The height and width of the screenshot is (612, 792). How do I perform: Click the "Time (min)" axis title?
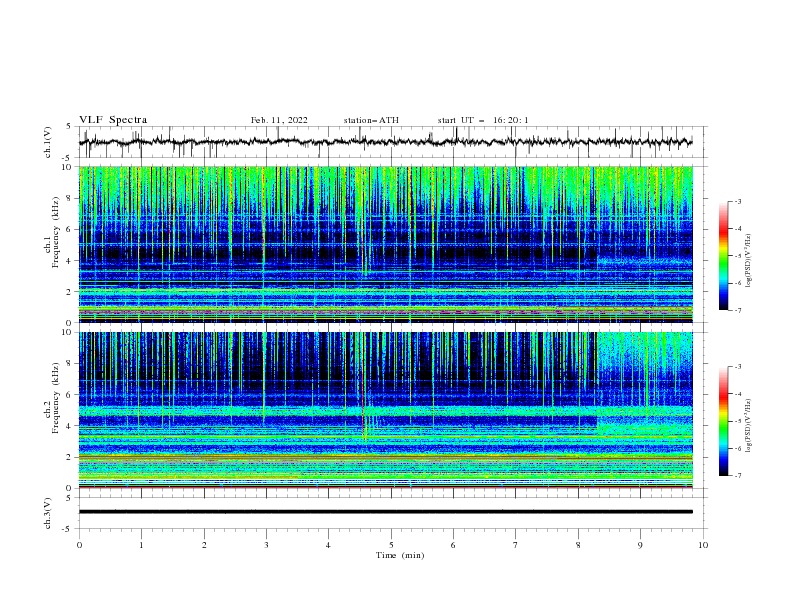coord(400,555)
